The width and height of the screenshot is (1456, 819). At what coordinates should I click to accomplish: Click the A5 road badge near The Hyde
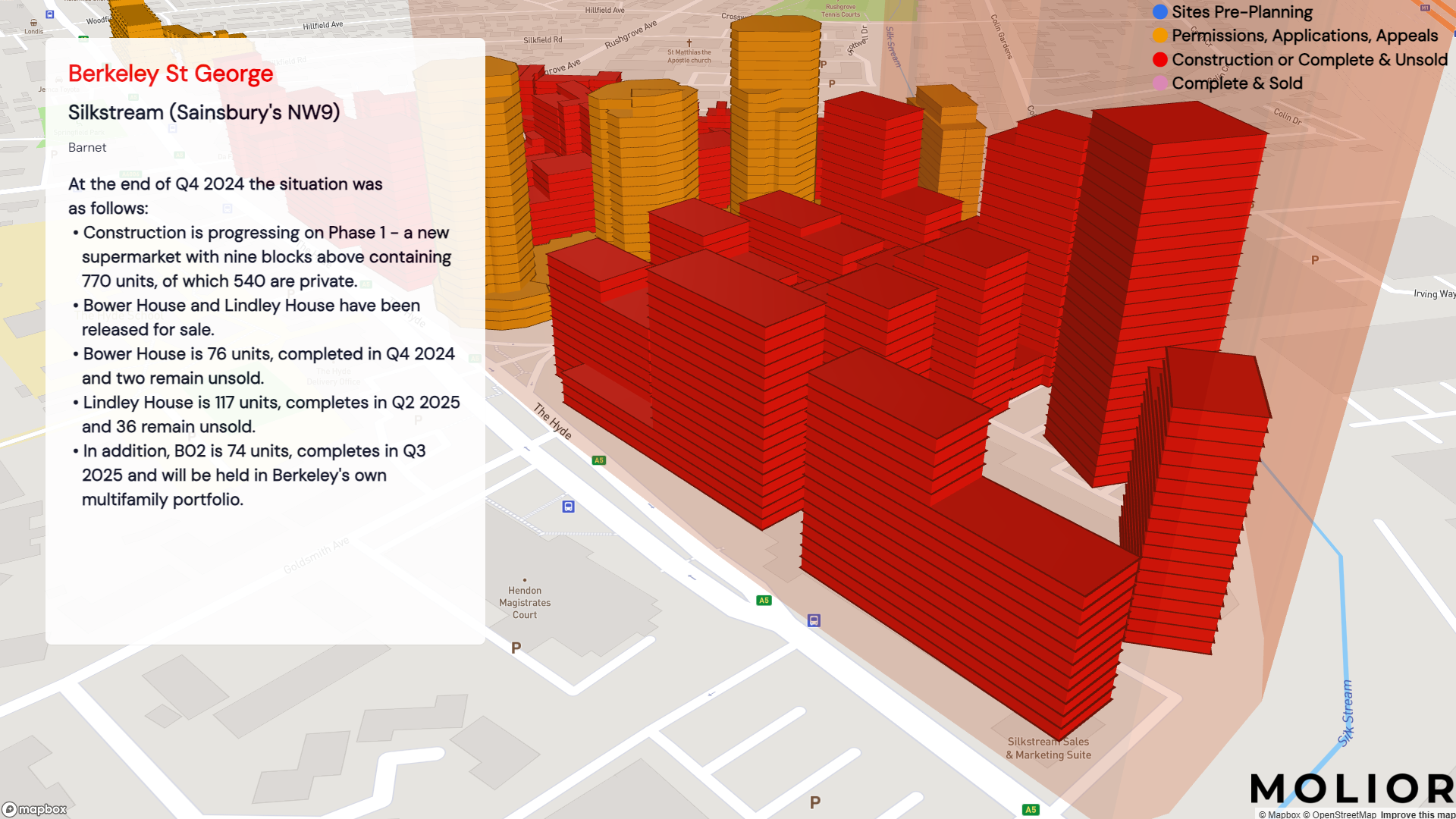[598, 460]
